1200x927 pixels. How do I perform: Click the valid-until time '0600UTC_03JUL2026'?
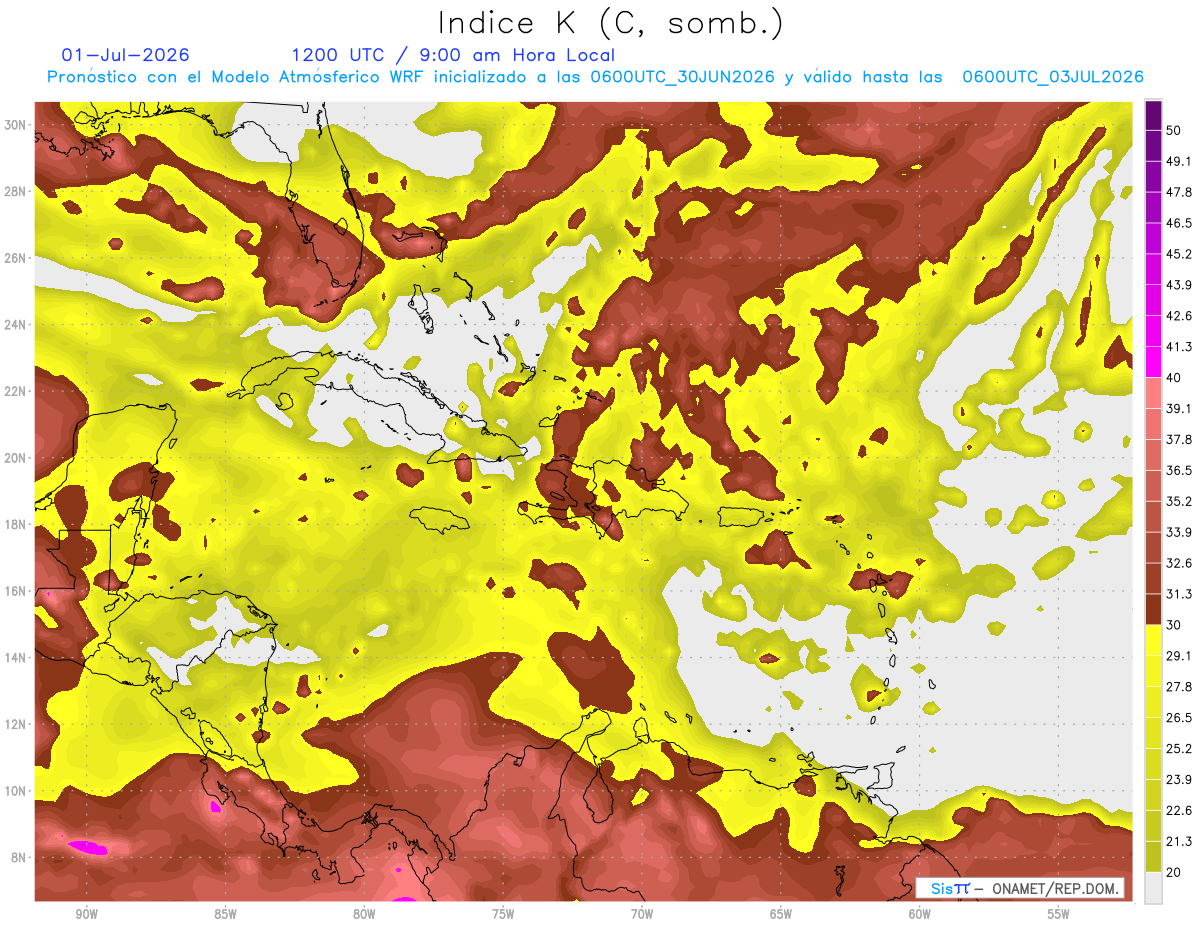[1053, 77]
